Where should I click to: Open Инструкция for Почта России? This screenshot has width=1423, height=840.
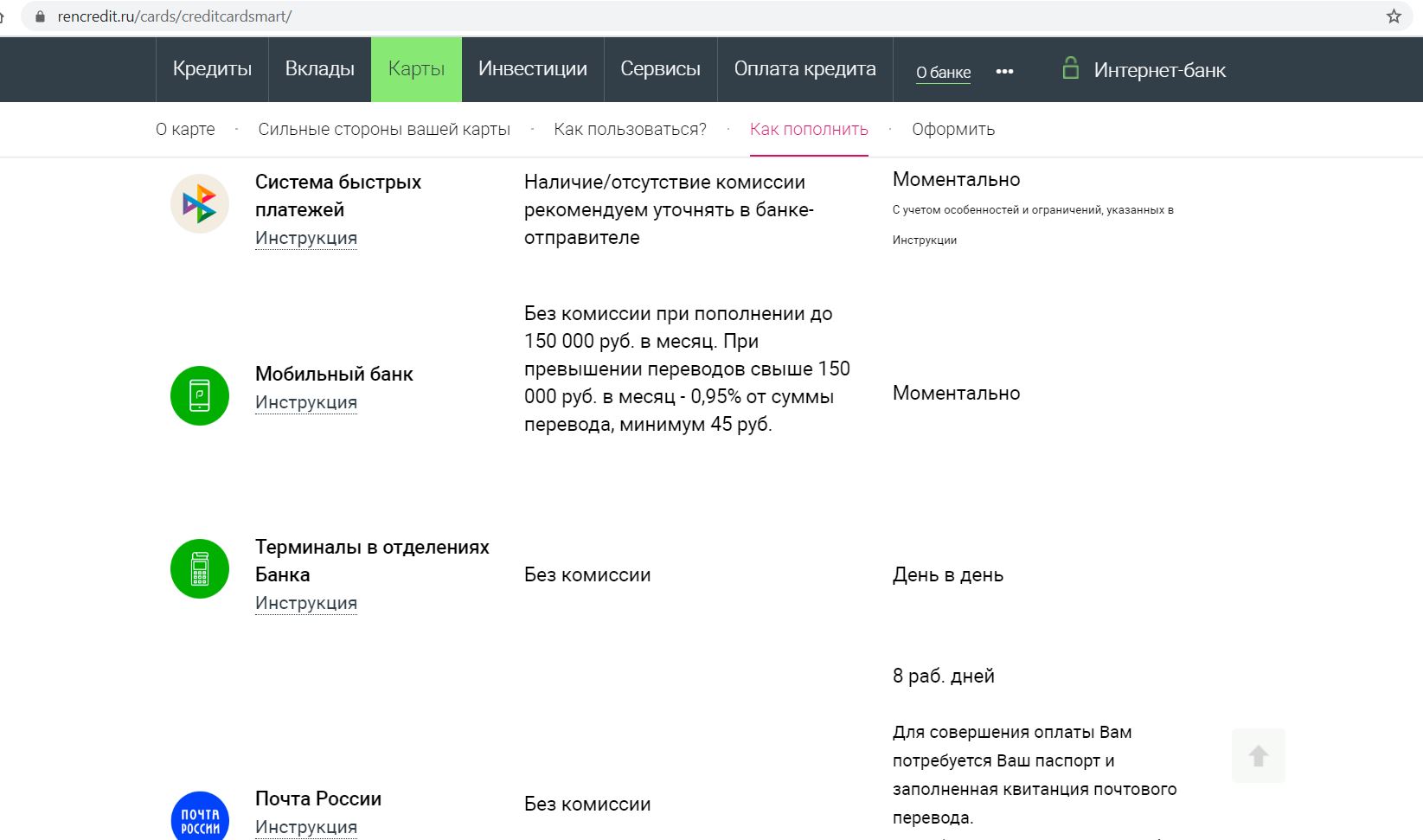pyautogui.click(x=306, y=827)
